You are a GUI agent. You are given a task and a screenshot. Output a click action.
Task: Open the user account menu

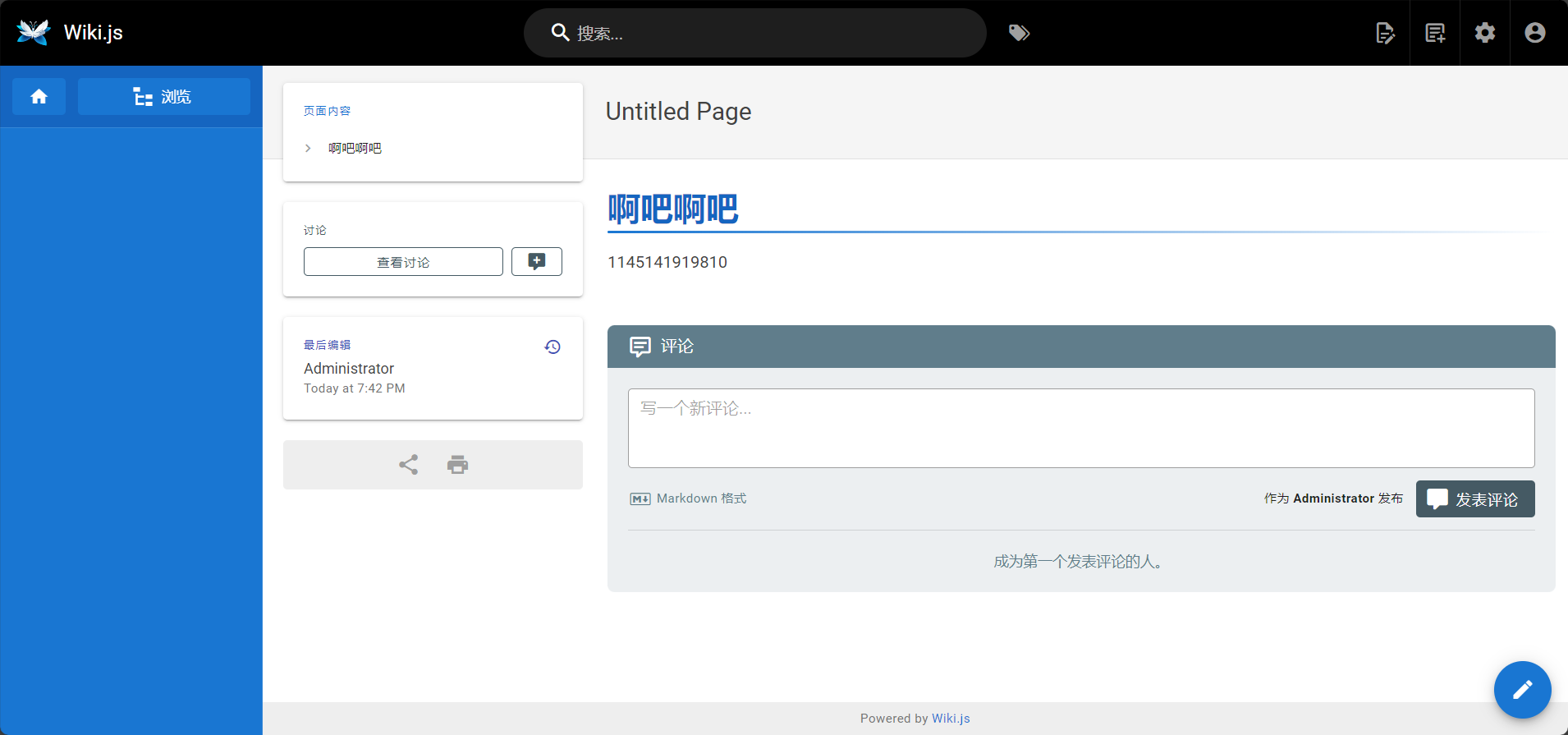pyautogui.click(x=1534, y=33)
